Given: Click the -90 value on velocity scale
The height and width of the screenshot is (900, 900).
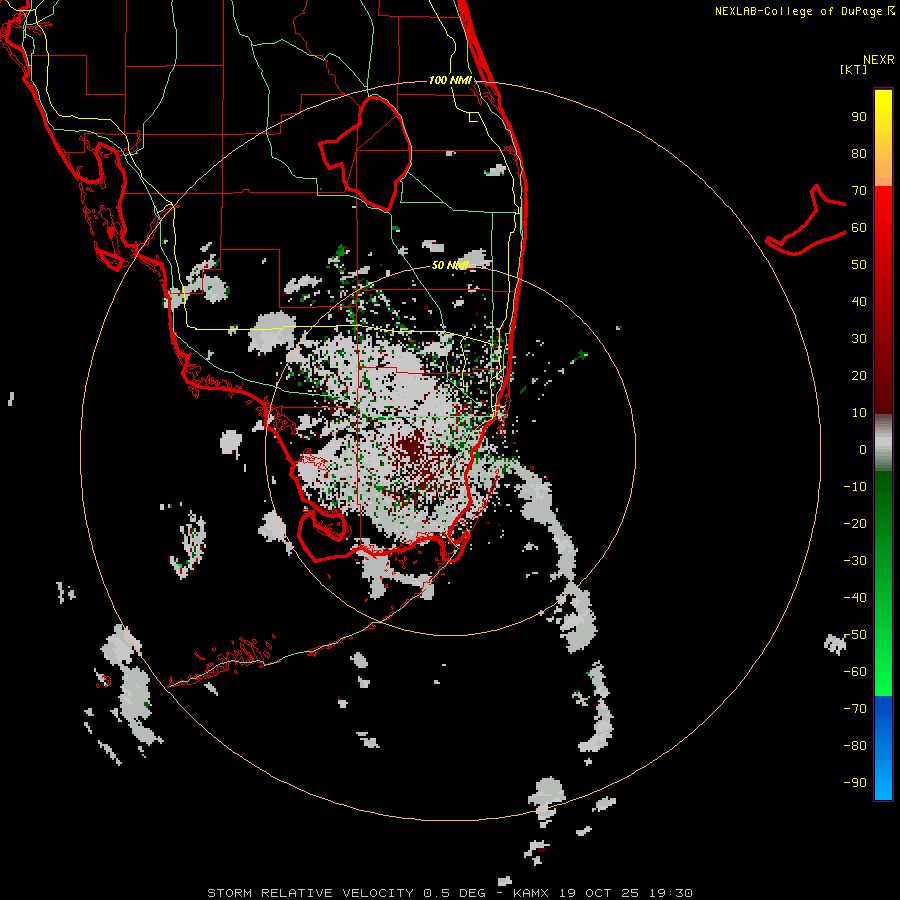Looking at the screenshot, I should click(855, 783).
